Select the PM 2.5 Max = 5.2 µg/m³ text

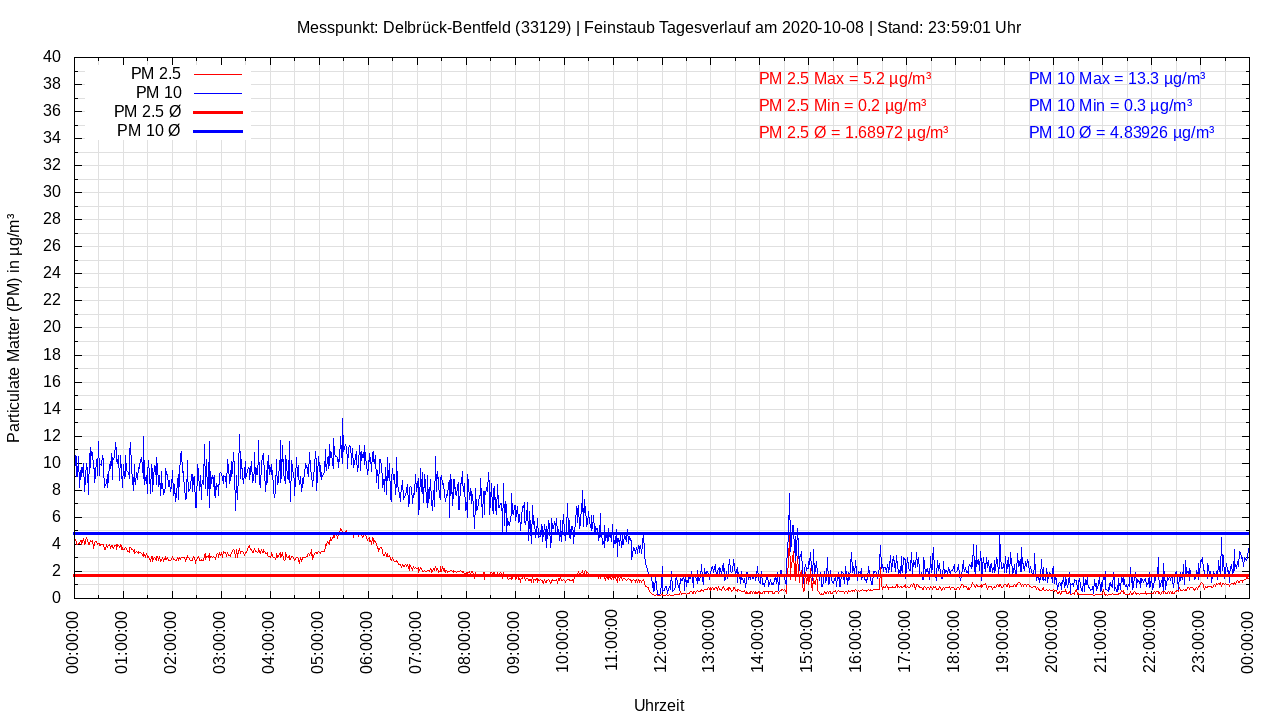point(845,78)
